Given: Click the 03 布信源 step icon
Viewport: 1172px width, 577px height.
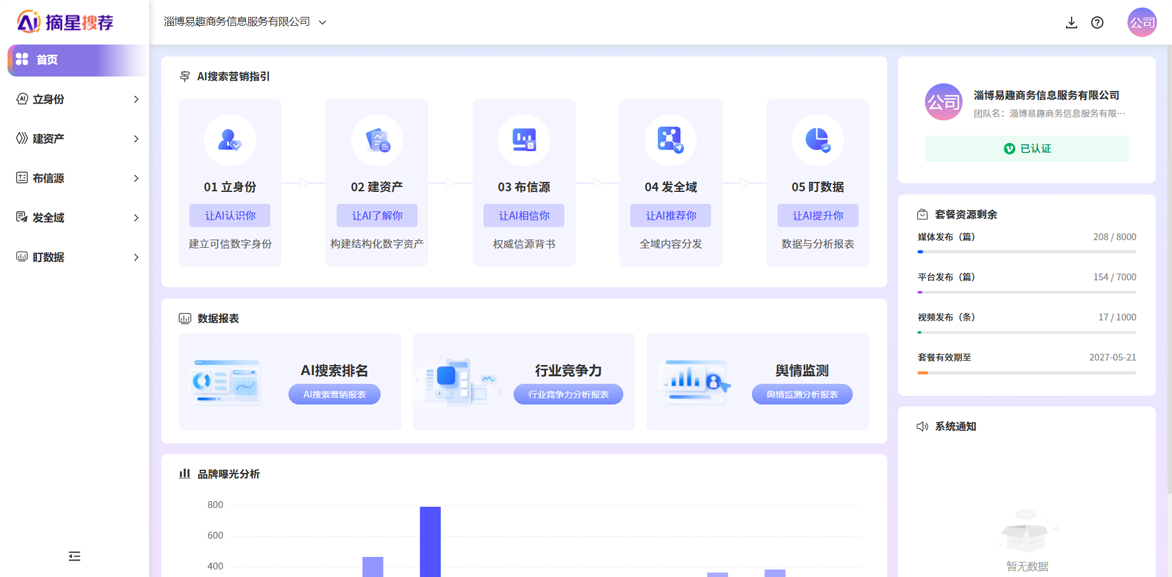Looking at the screenshot, I should (x=524, y=140).
